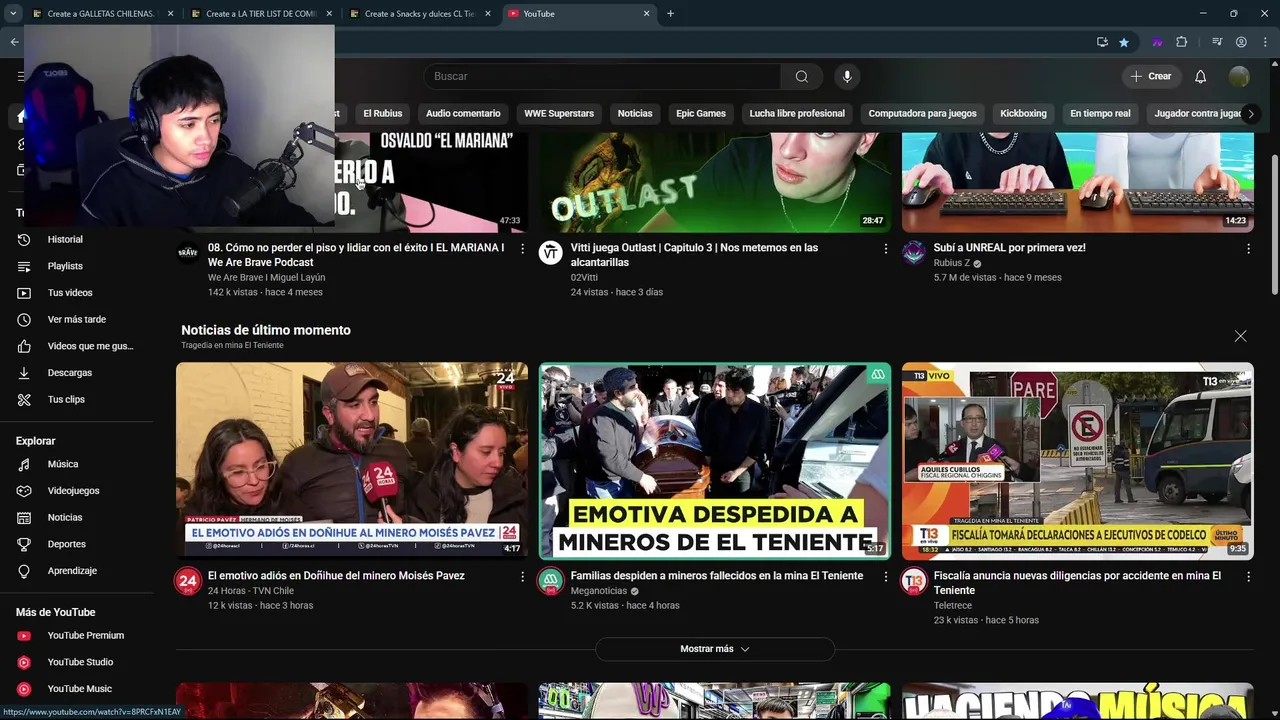Open 24 Horas channel avatar
Viewport: 1280px width, 720px height.
188,581
